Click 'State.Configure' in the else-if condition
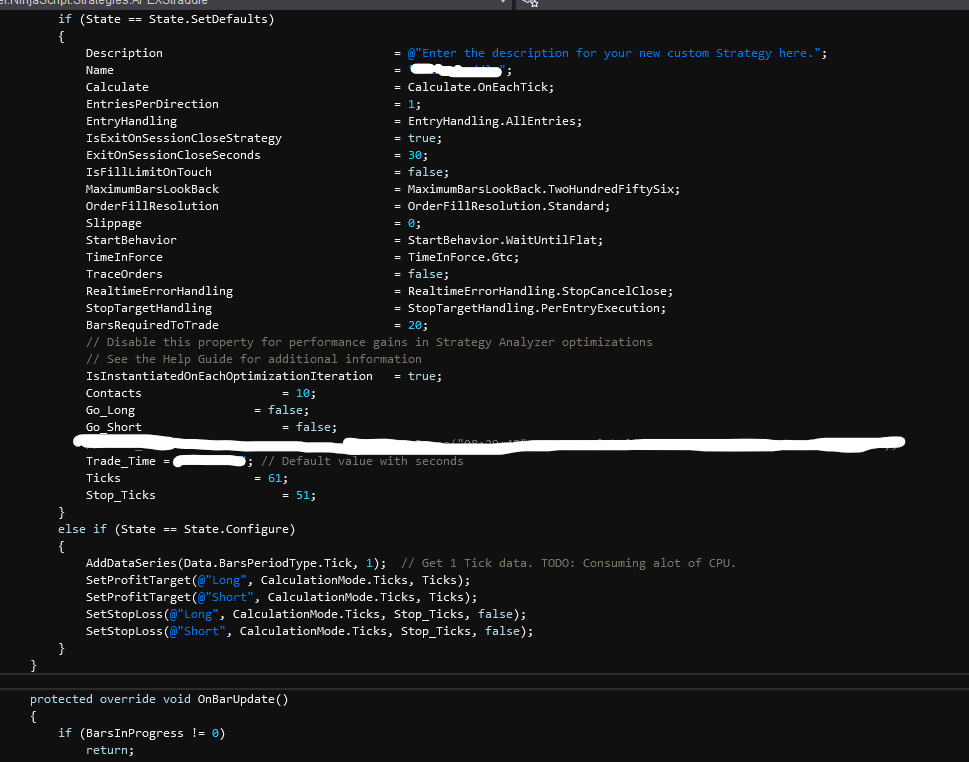 235,529
